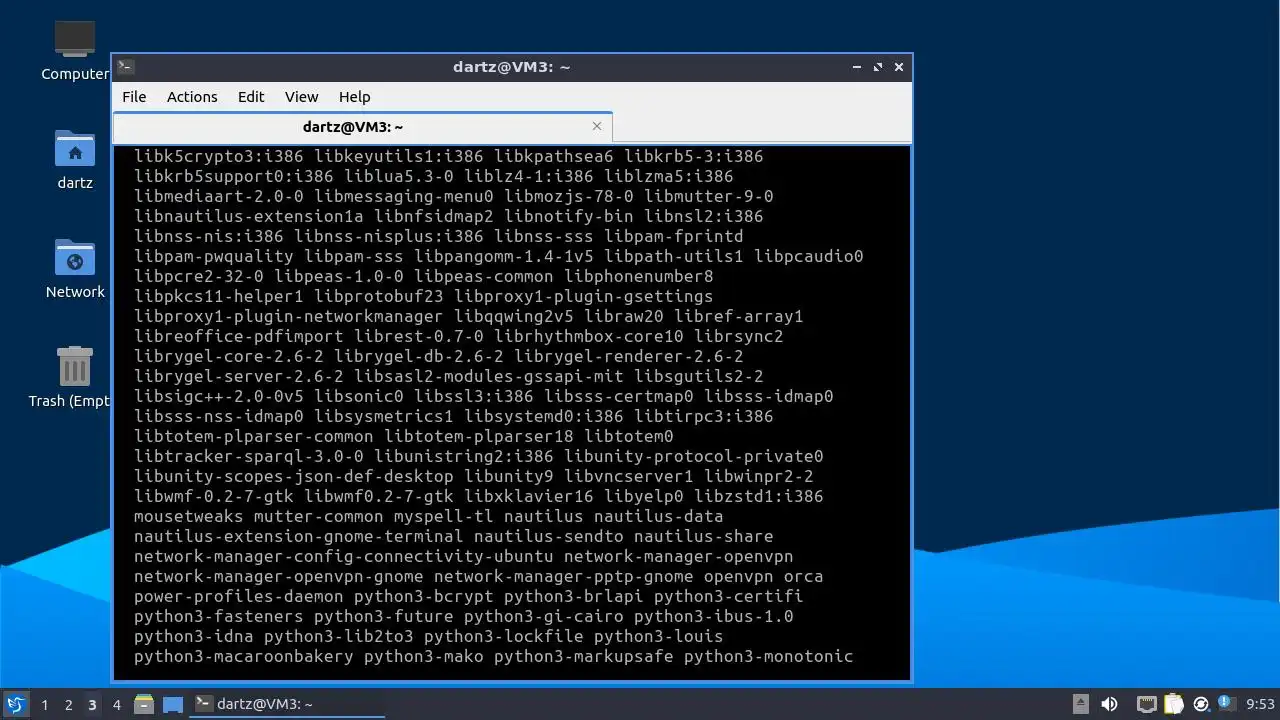1280x720 pixels.
Task: Switch to workspace 1
Action: pos(44,704)
